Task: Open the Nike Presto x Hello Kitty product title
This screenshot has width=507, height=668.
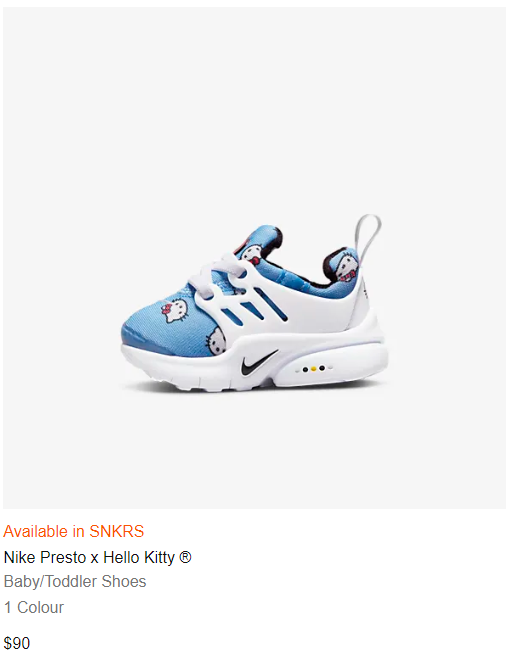Action: (98, 557)
